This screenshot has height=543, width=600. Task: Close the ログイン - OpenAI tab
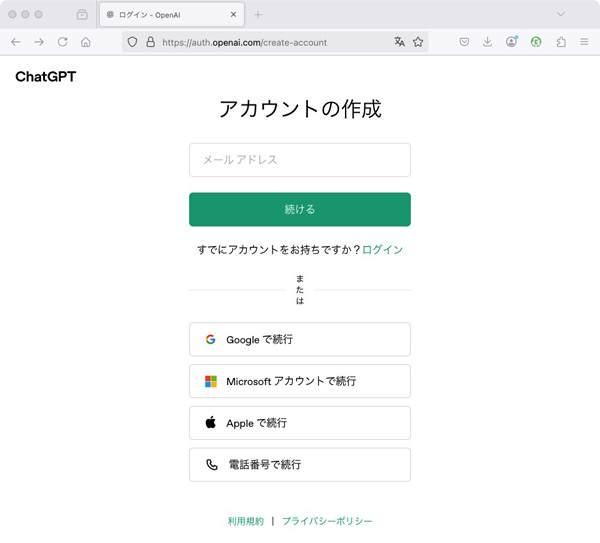(x=234, y=15)
